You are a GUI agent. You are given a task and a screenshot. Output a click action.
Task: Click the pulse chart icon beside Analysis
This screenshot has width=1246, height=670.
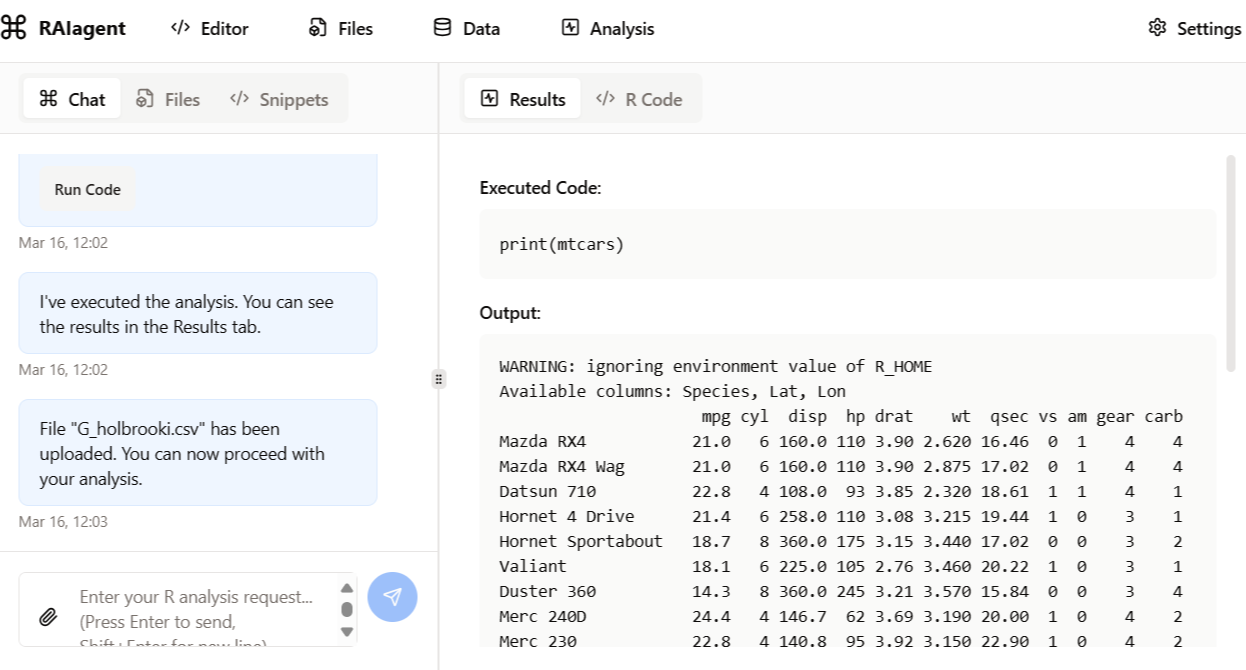(x=570, y=28)
